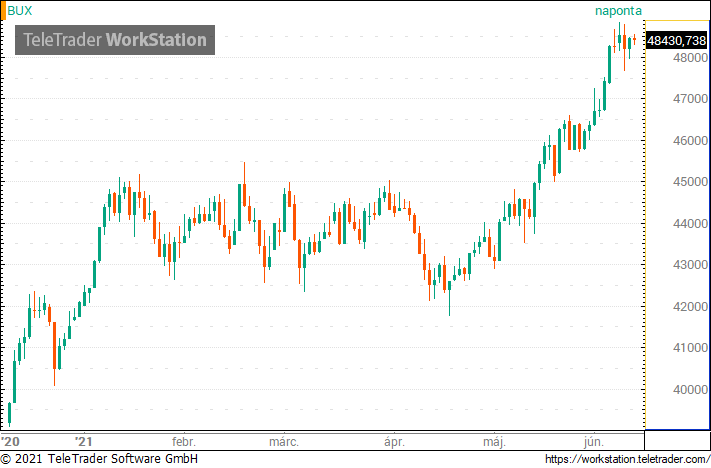The height and width of the screenshot is (468, 711).
Task: Click the jún. date axis label
Action: (x=594, y=442)
